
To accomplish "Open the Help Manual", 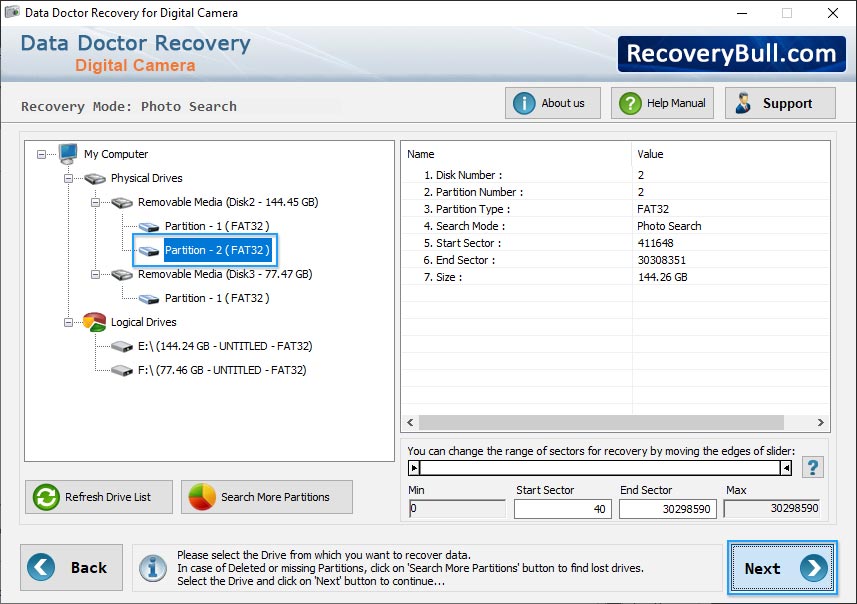I will coord(662,102).
